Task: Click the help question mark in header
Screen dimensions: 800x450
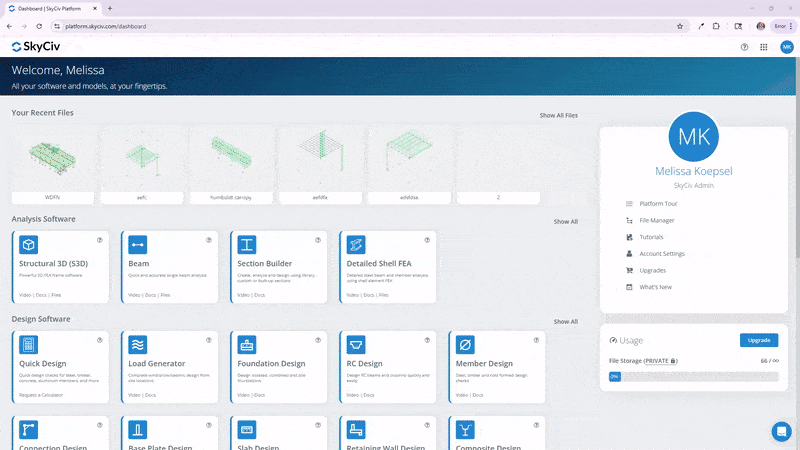Action: [744, 47]
